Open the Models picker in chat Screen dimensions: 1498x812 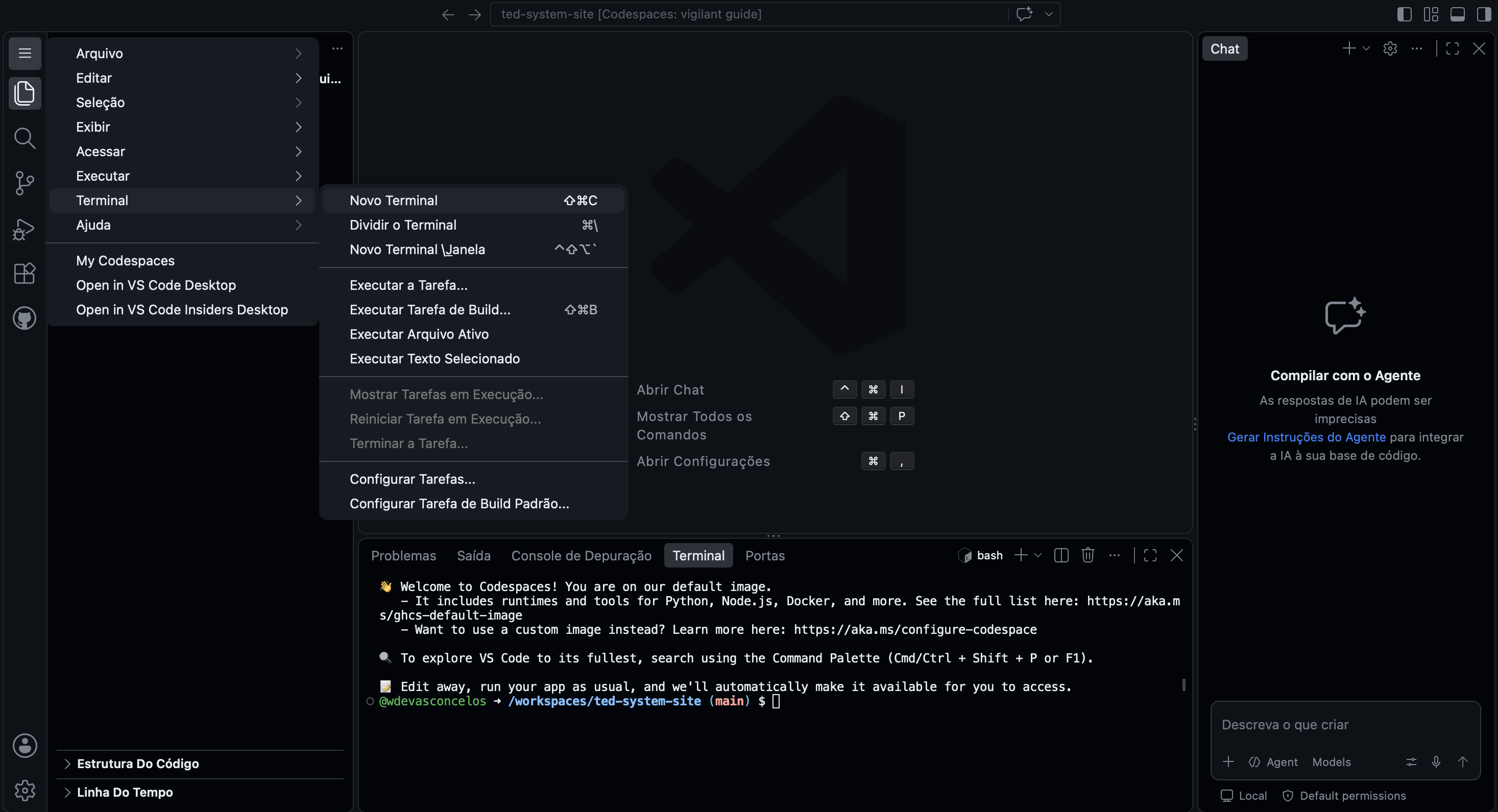pyautogui.click(x=1332, y=762)
